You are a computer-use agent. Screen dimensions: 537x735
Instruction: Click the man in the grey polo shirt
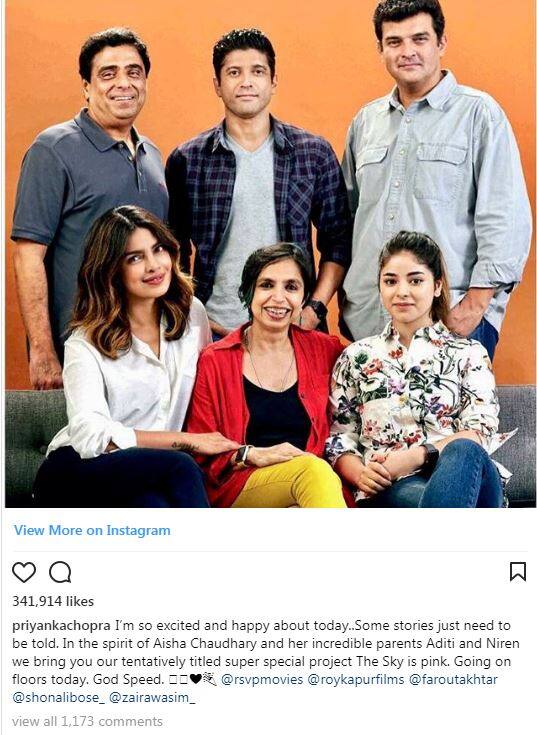coord(89,188)
